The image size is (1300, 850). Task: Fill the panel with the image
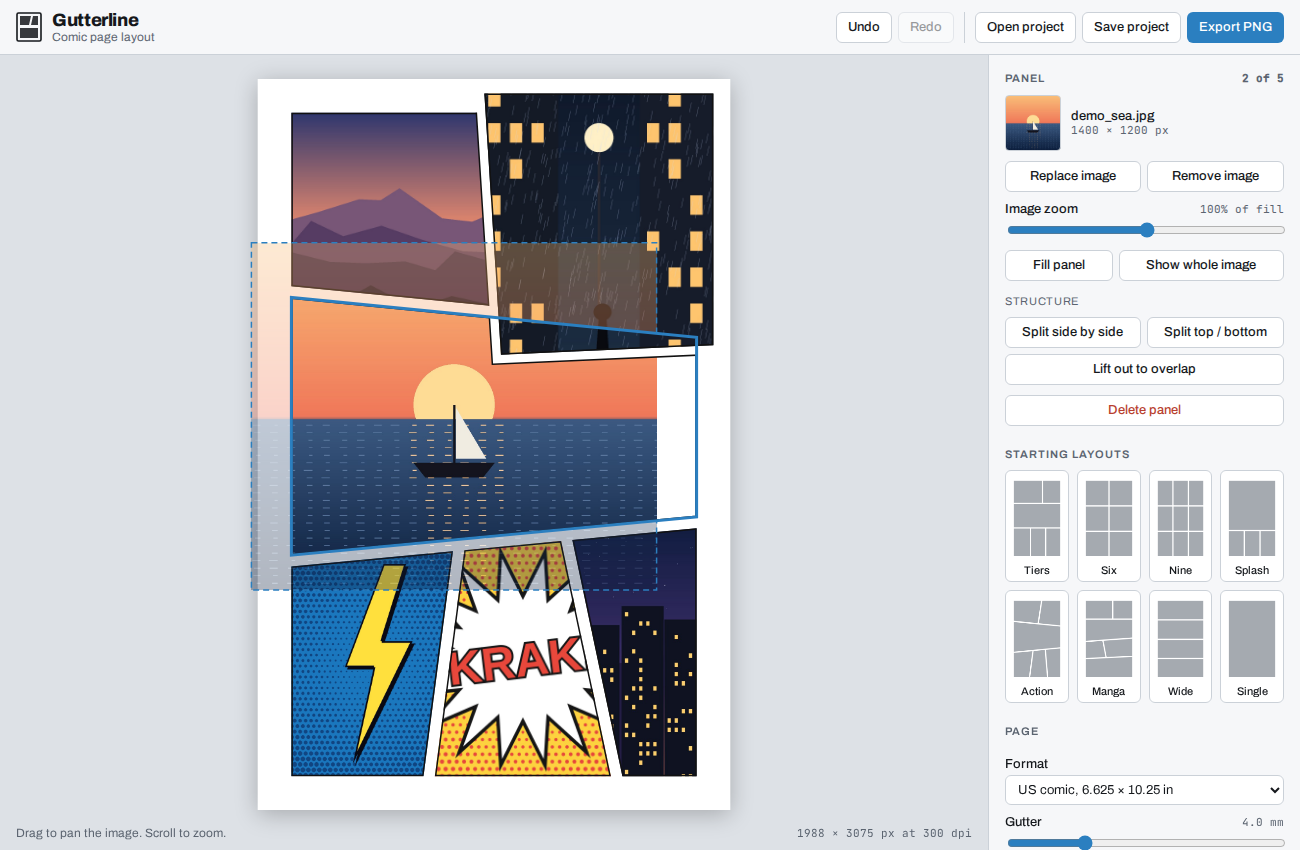(1059, 265)
